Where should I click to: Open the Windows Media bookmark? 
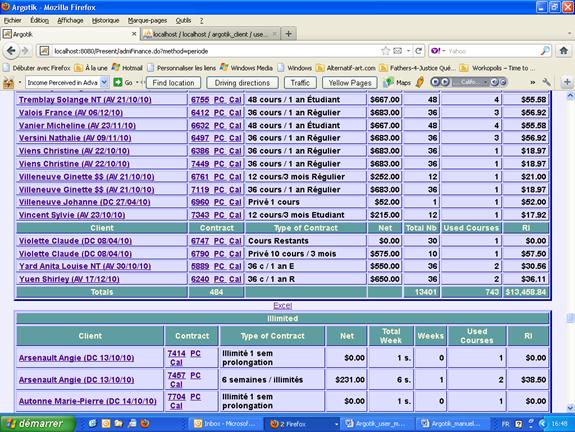tap(246, 68)
